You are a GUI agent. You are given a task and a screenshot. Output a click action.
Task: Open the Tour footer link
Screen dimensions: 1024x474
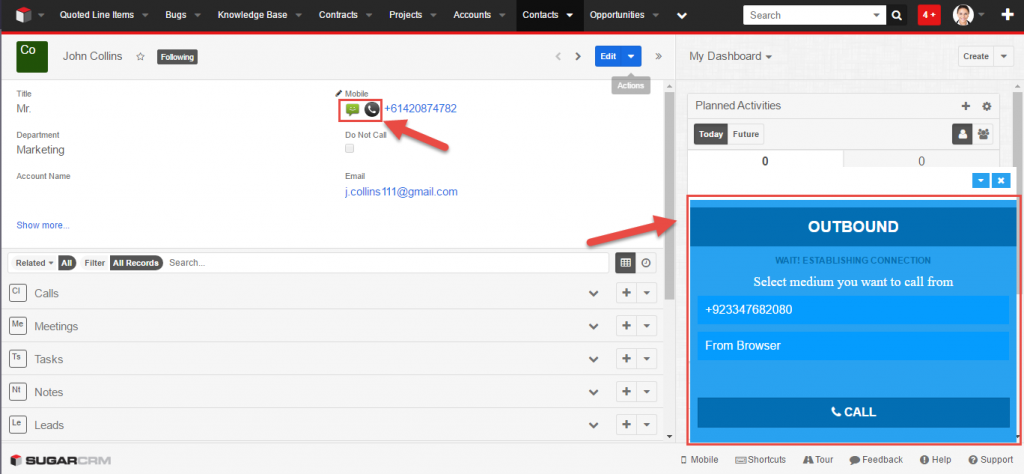coord(818,460)
